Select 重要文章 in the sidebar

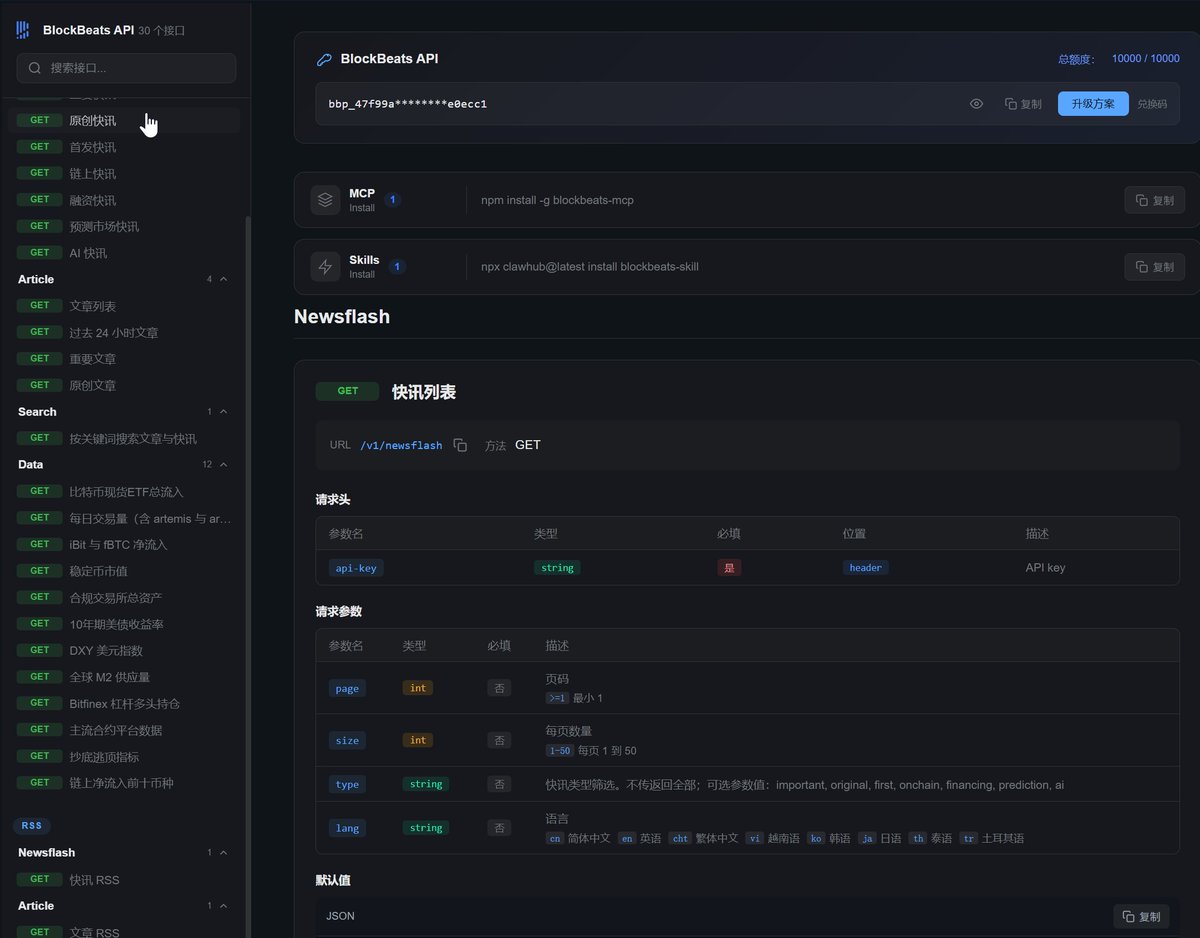click(x=124, y=359)
